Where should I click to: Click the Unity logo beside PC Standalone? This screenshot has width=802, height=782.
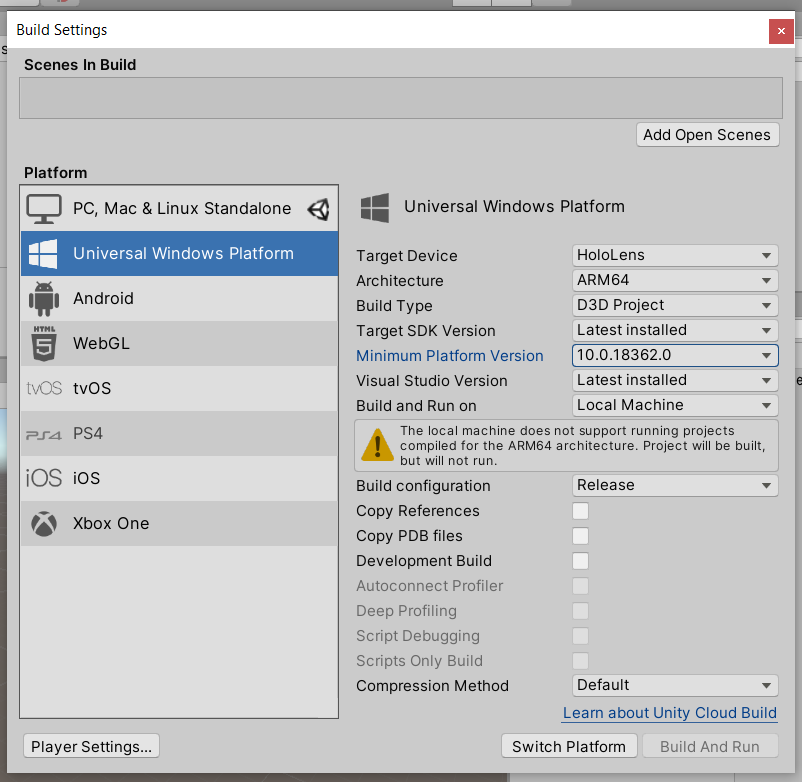click(319, 209)
